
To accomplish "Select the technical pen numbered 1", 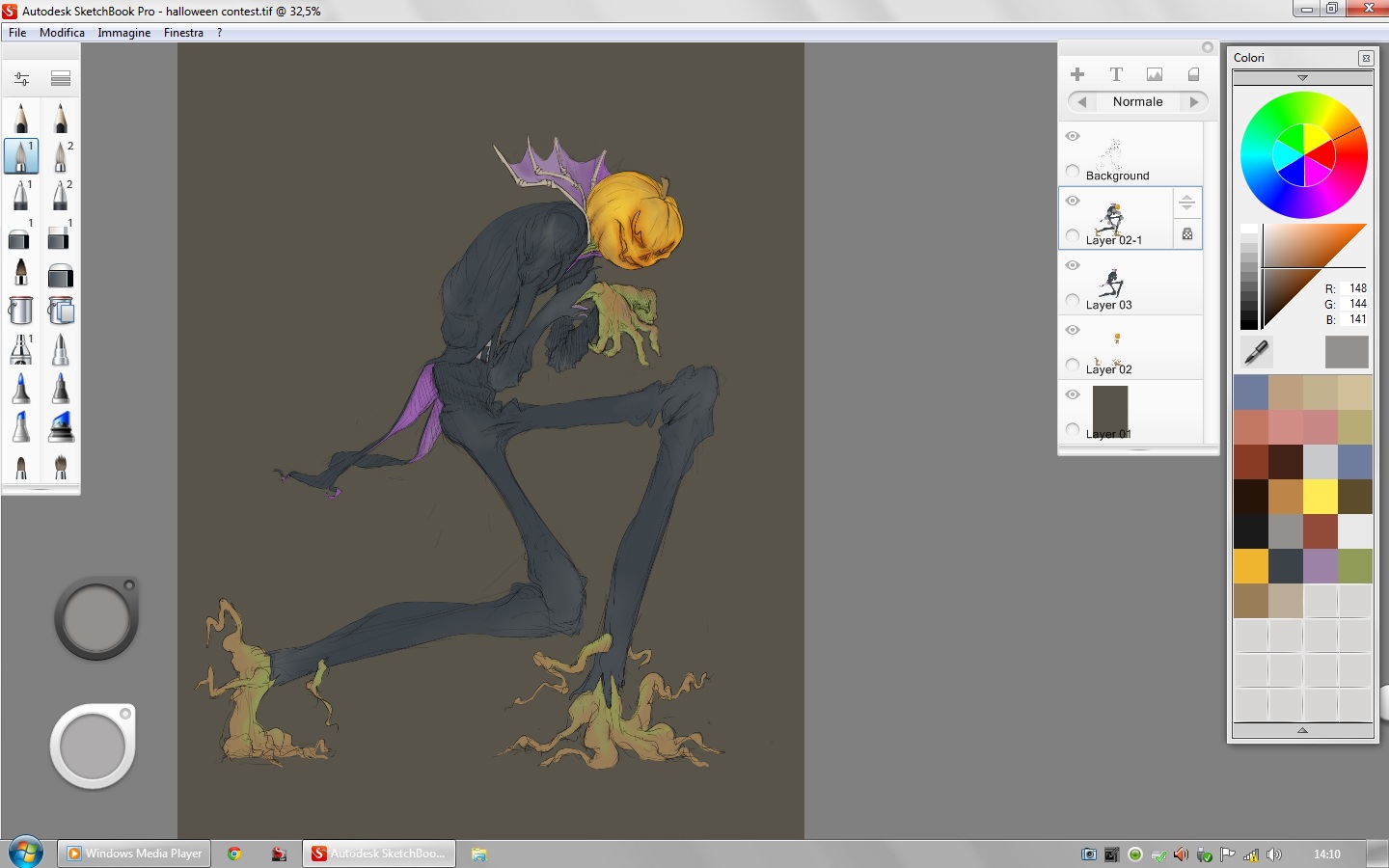I will [21, 349].
